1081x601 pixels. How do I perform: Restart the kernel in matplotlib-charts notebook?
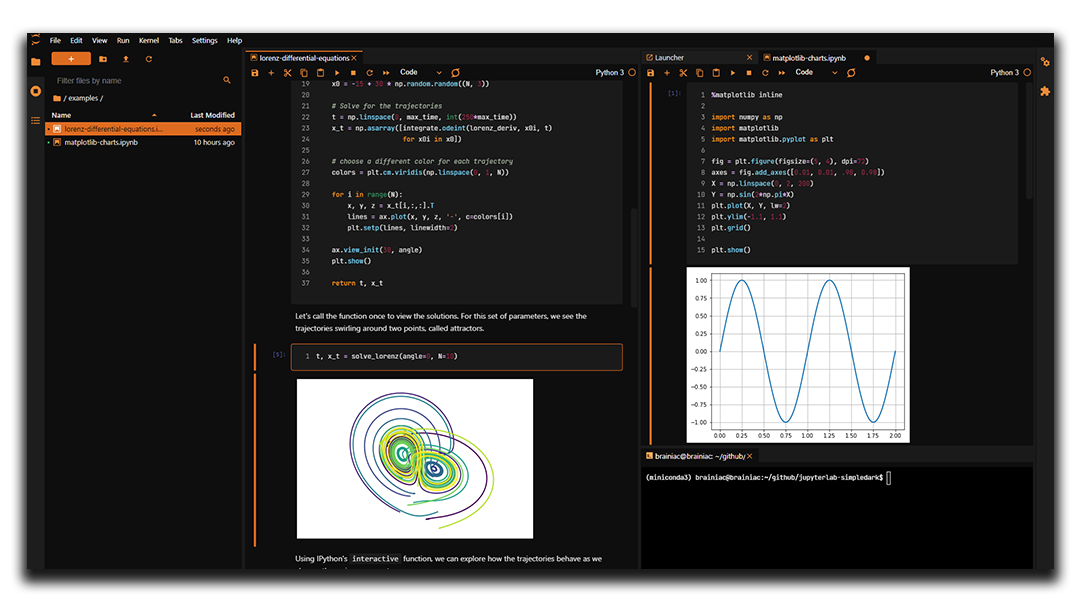765,72
